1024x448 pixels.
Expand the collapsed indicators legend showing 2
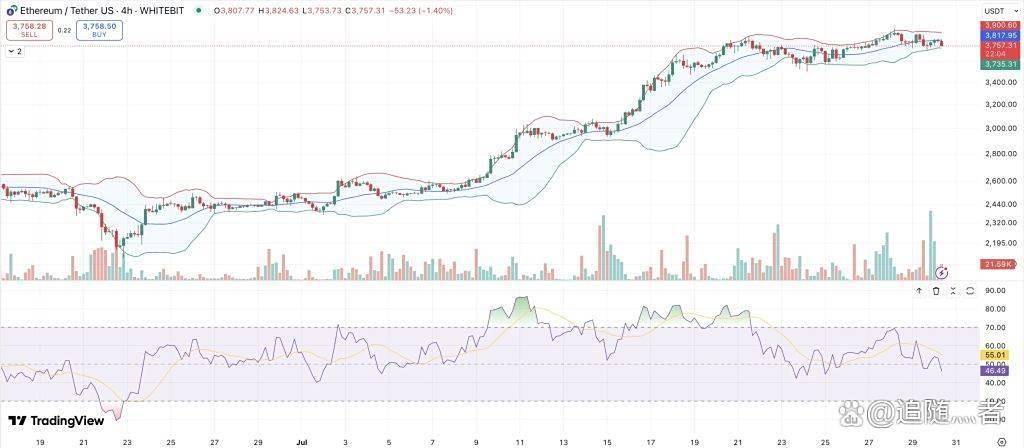pos(15,51)
